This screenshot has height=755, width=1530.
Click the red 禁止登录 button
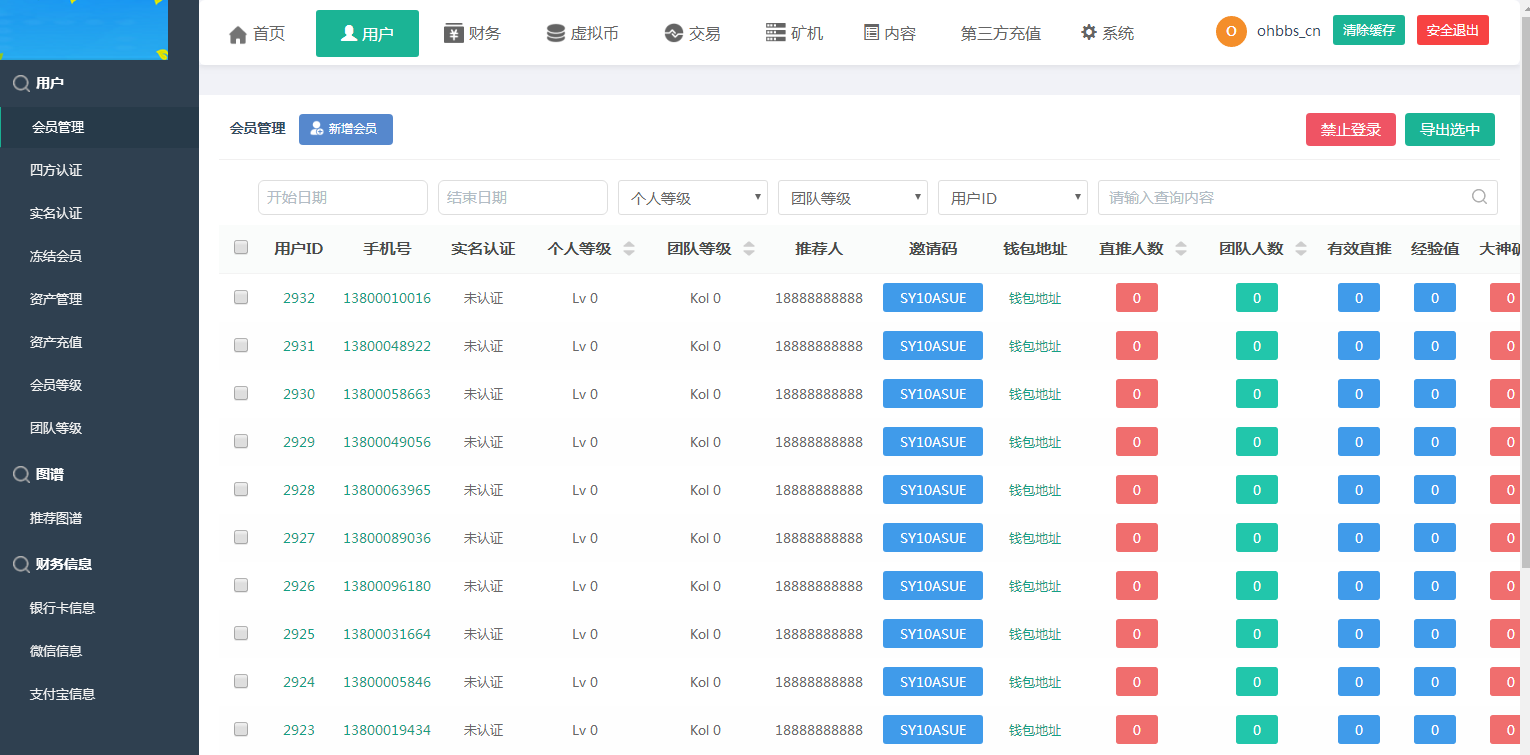point(1350,130)
